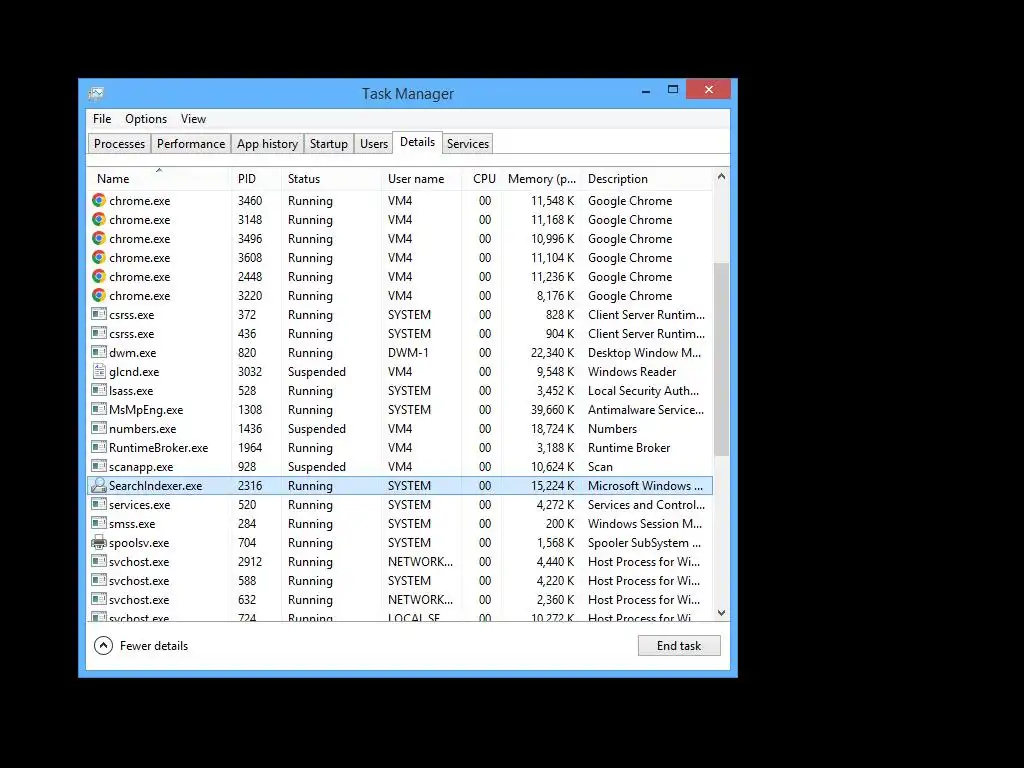Sort by the Description column header
1024x768 pixels.
pyautogui.click(x=647, y=178)
